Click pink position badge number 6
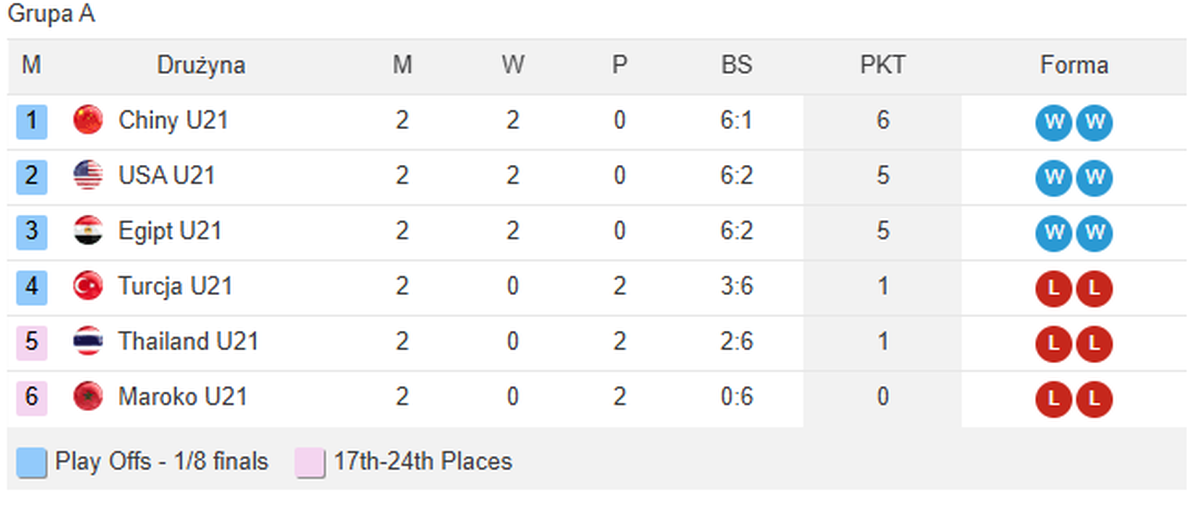1200x505 pixels. pos(32,398)
